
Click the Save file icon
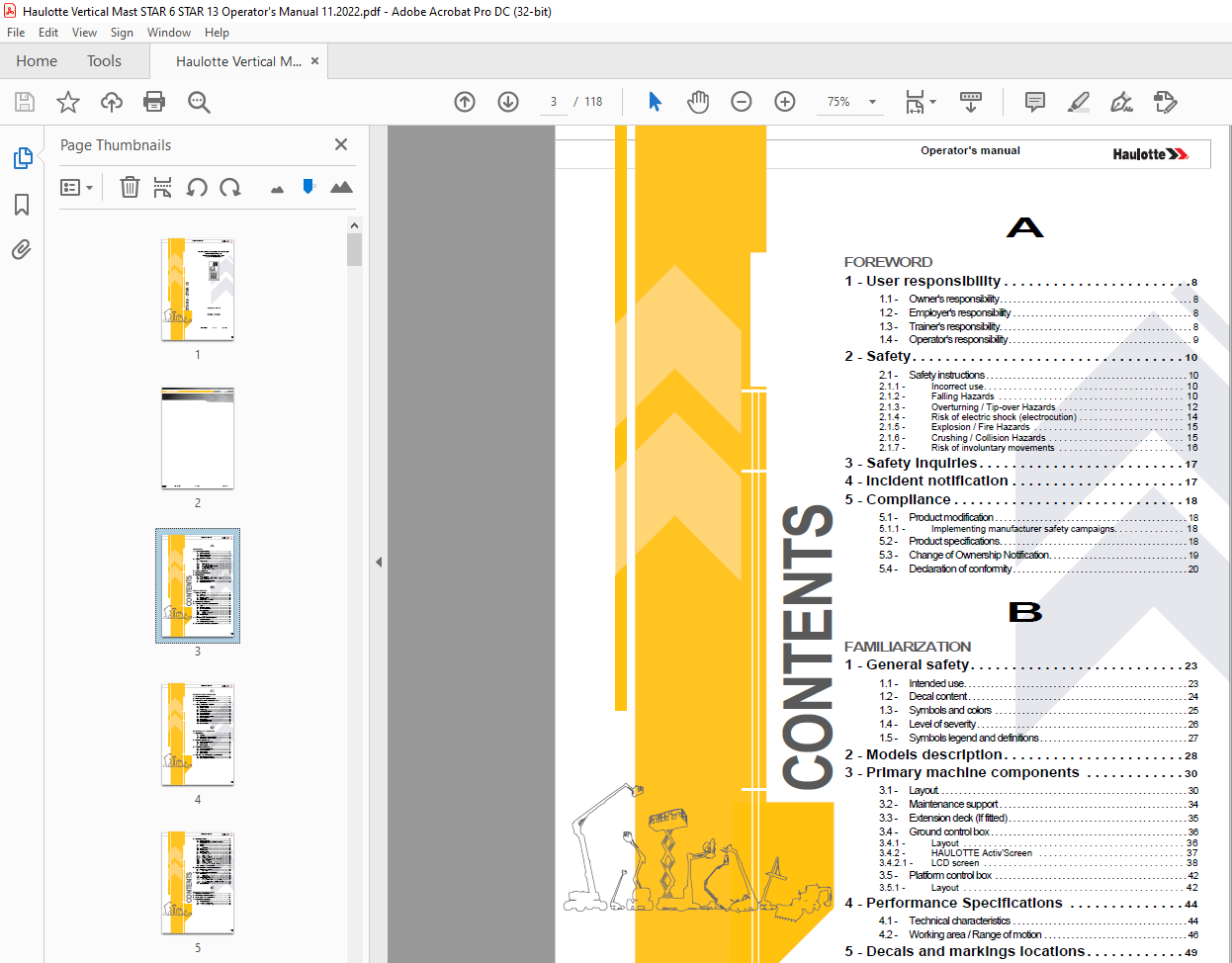tap(25, 102)
